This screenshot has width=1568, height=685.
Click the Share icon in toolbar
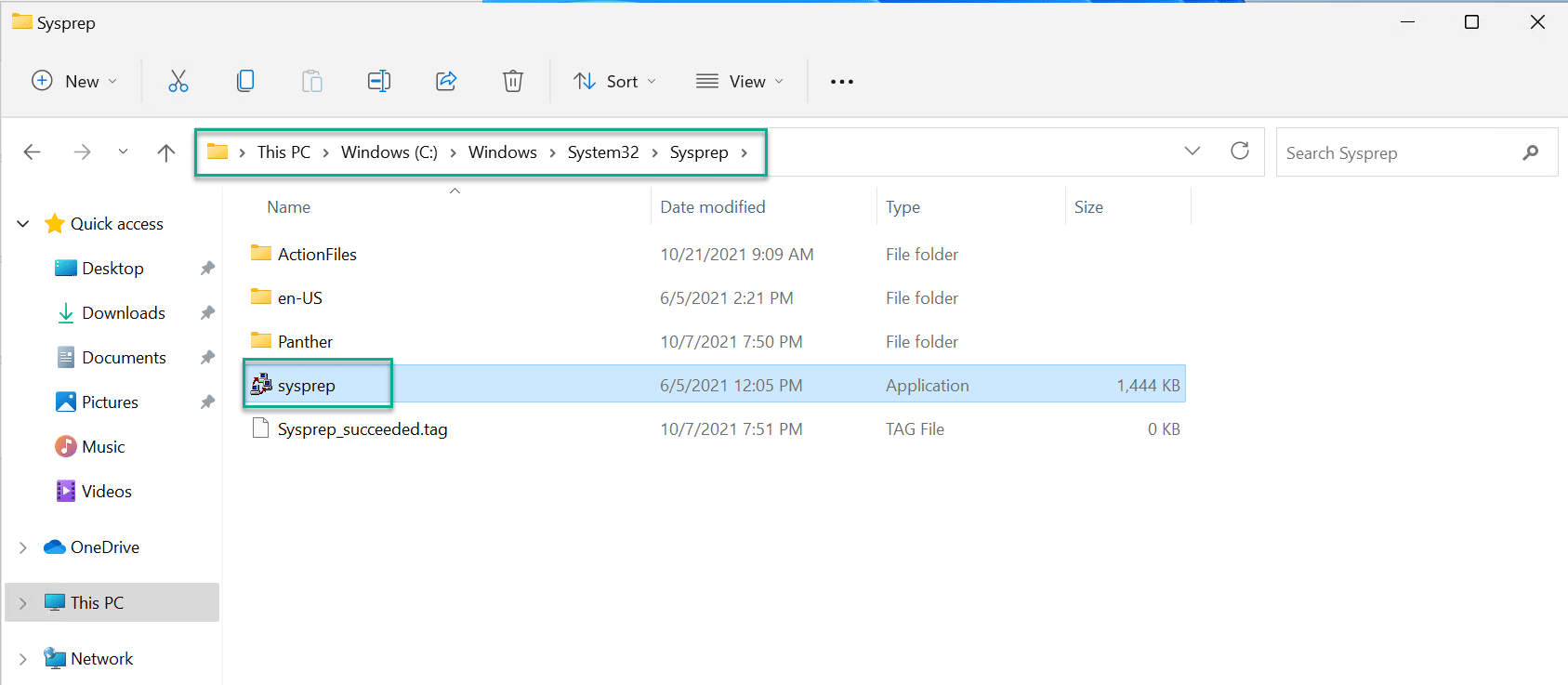tap(446, 82)
